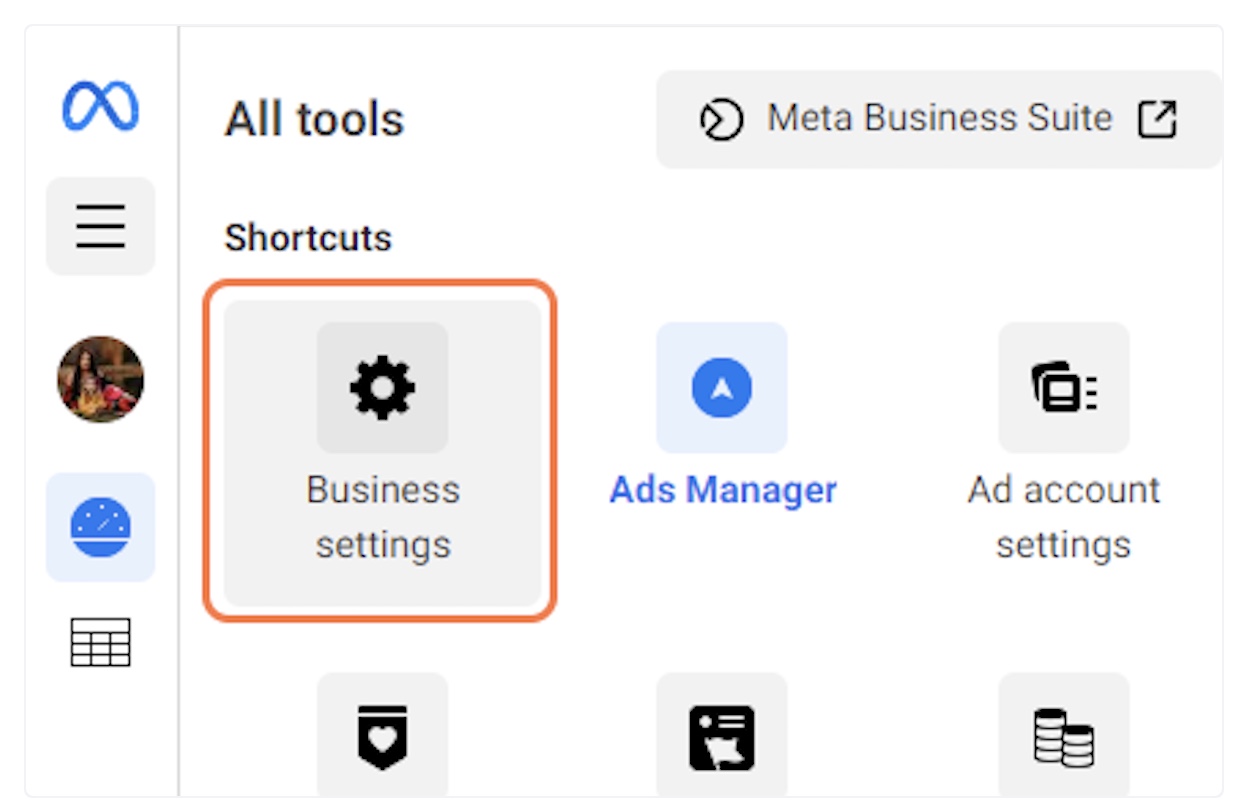This screenshot has width=1254, height=810.
Task: Click the All tools heading
Action: pyautogui.click(x=314, y=120)
